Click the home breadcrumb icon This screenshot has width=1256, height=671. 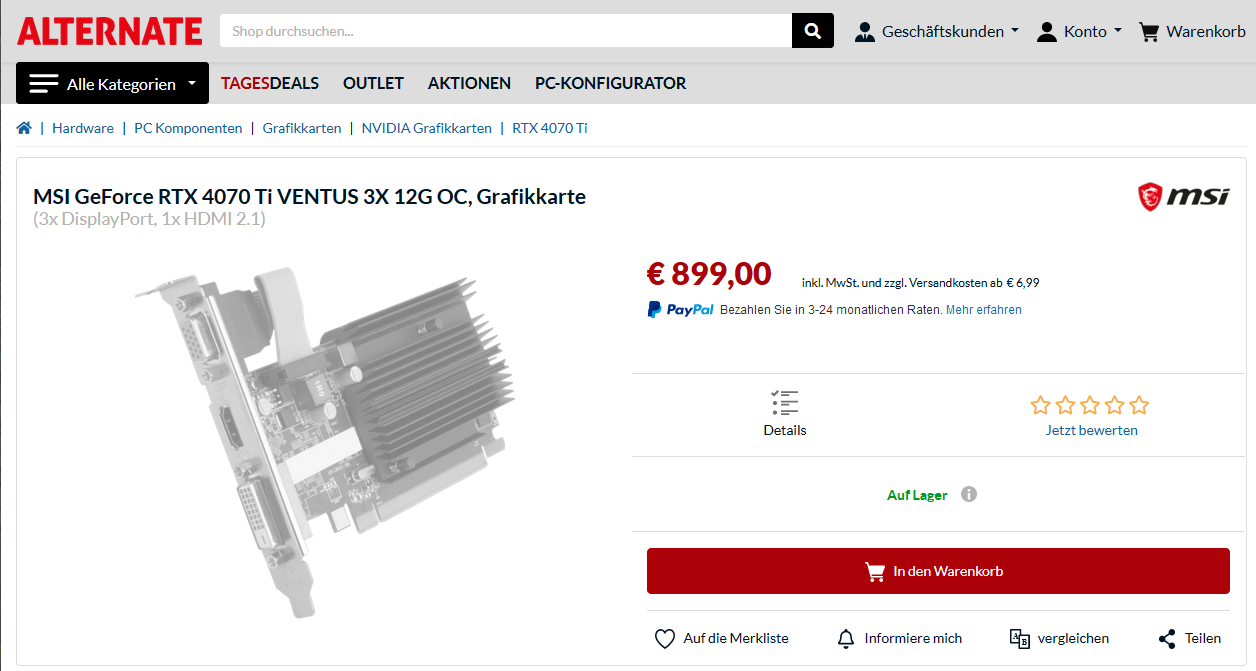point(24,128)
